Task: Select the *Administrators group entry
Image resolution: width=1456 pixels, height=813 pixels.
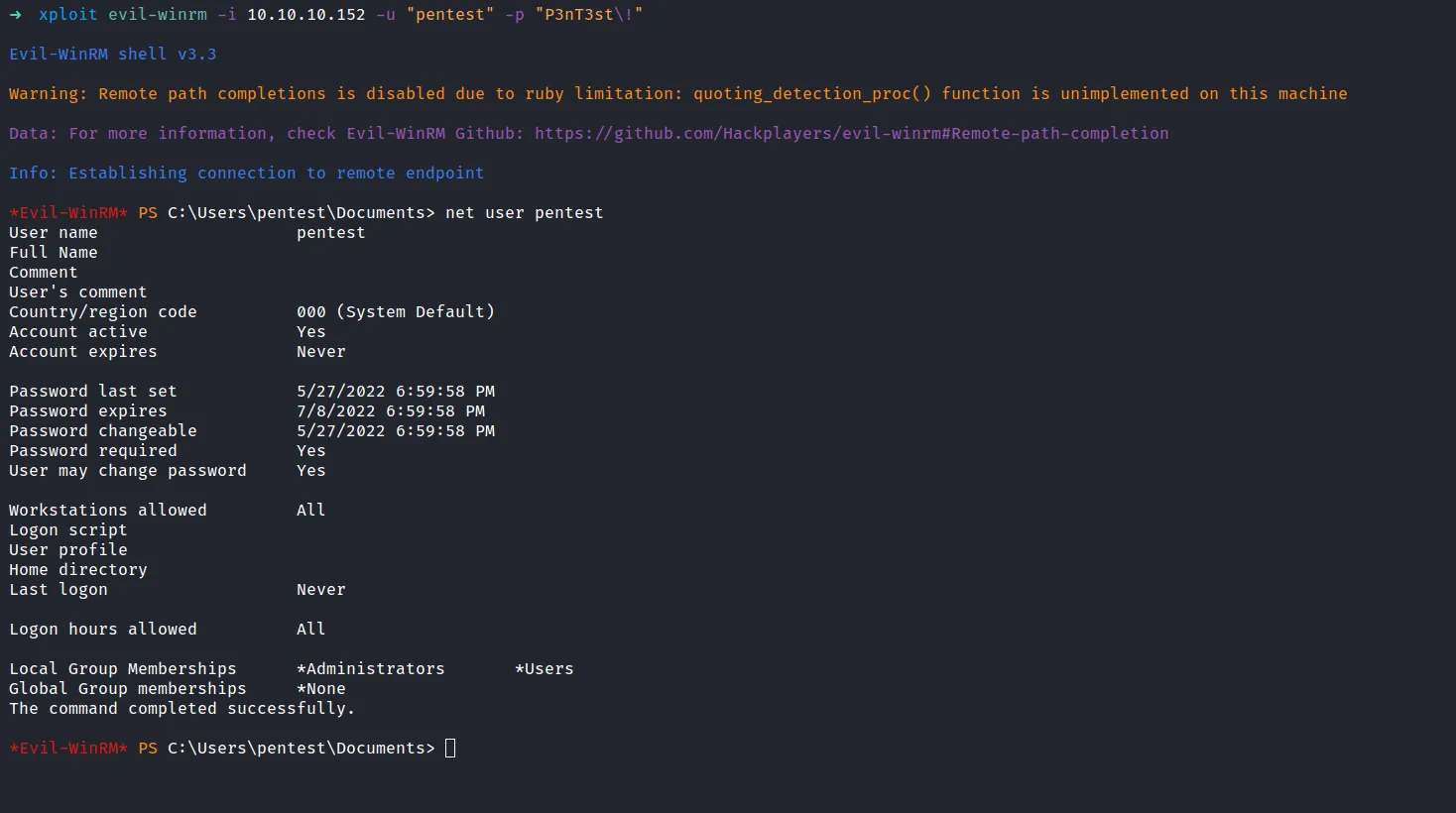Action: pyautogui.click(x=371, y=669)
